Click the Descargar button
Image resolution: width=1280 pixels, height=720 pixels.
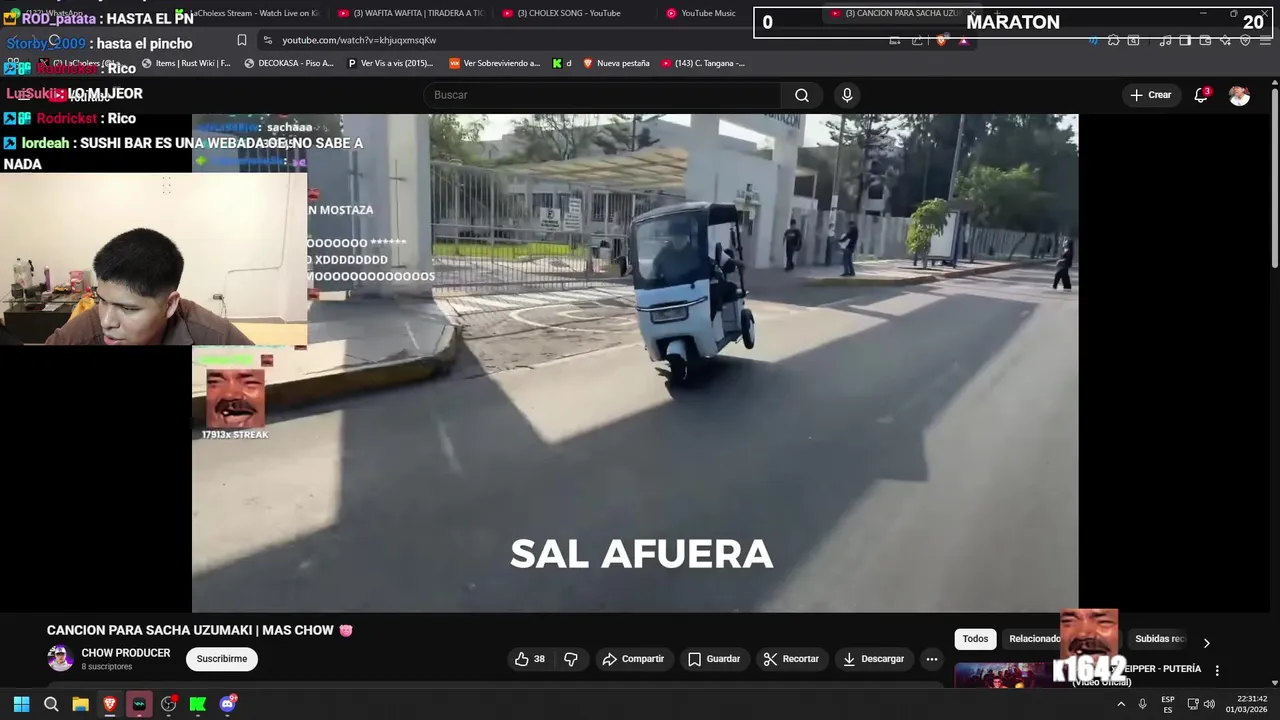click(874, 659)
